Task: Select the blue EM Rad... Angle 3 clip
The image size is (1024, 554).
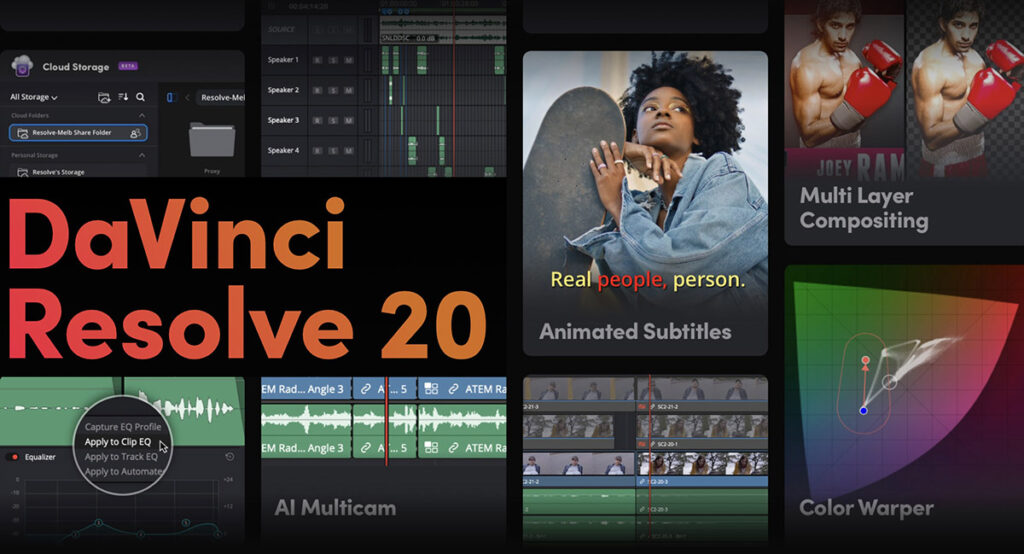Action: pos(306,389)
